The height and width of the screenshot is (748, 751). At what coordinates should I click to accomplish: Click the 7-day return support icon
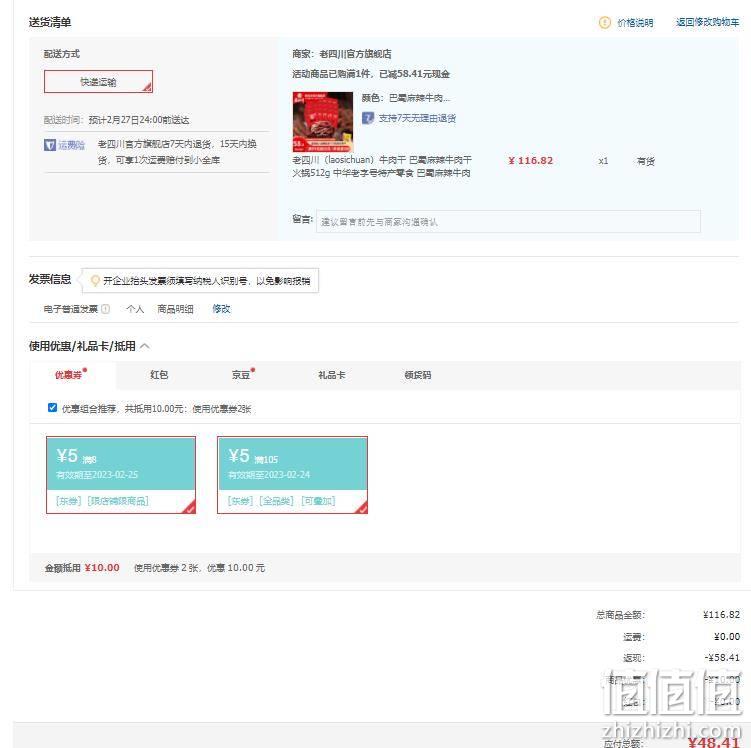pos(367,118)
